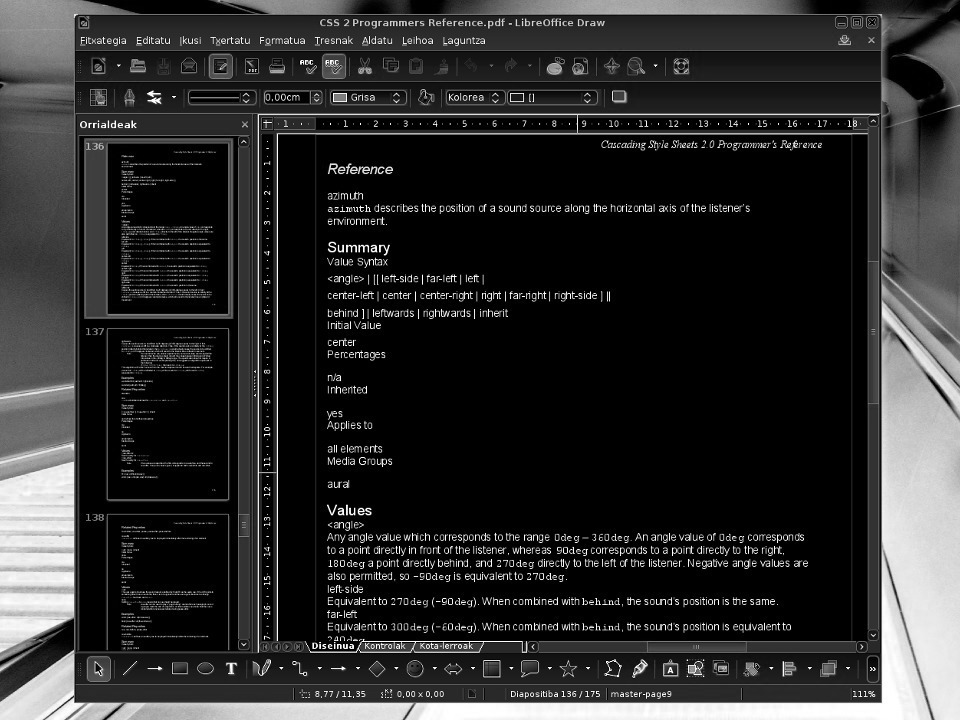This screenshot has width=960, height=720.
Task: Open the Alignment dropdown arrow
Action: 809,669
